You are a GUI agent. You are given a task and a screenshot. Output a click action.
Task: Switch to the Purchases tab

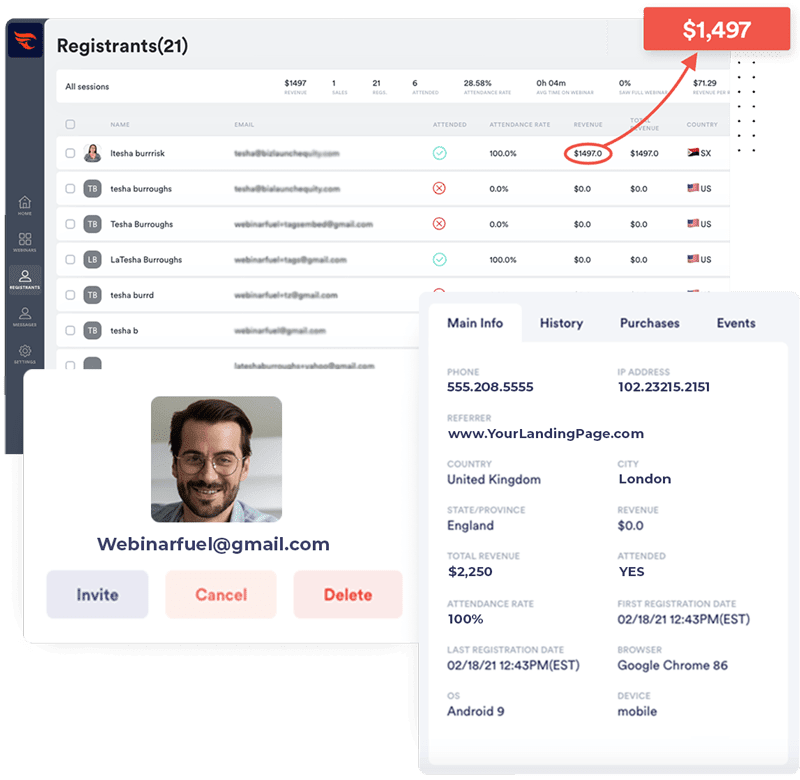pos(649,323)
